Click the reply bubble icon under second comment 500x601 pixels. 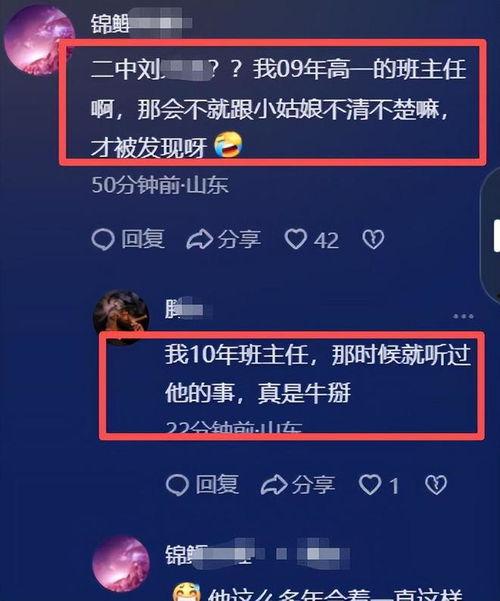pos(177,485)
